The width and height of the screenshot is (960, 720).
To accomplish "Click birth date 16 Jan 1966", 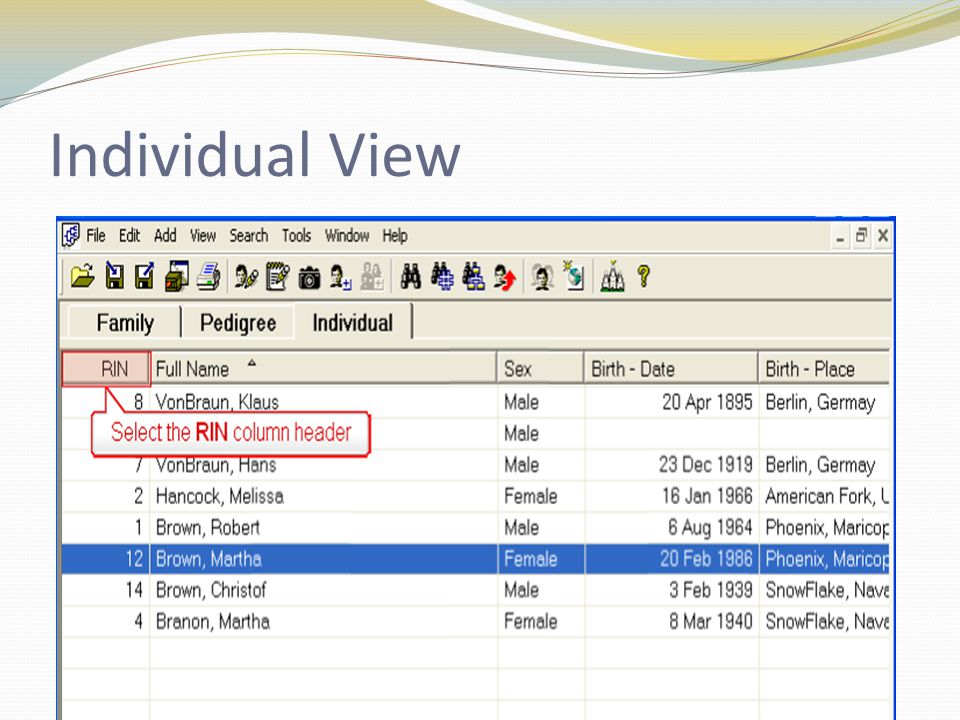I will click(707, 496).
